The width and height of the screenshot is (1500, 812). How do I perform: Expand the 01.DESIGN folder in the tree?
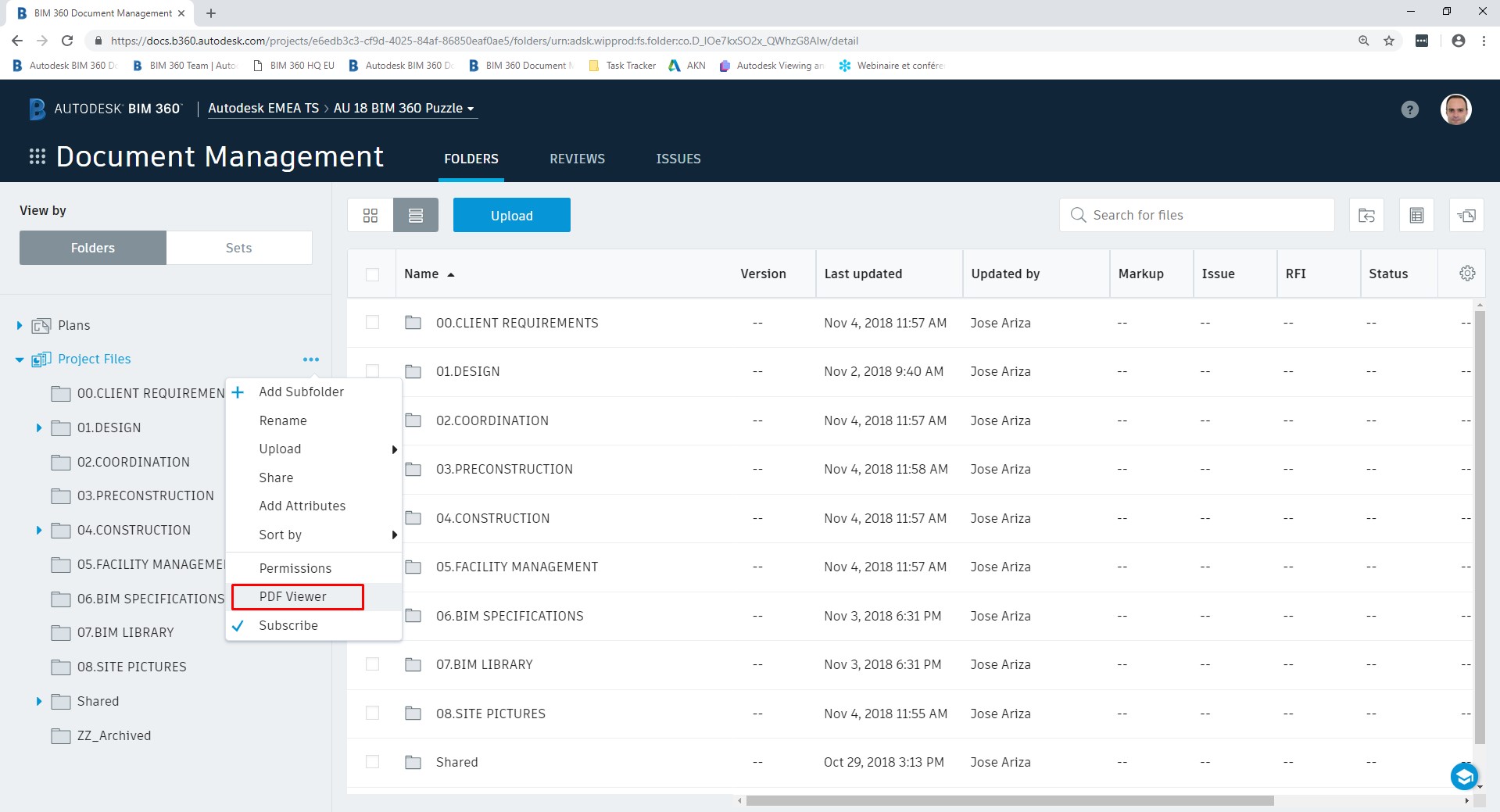(40, 427)
